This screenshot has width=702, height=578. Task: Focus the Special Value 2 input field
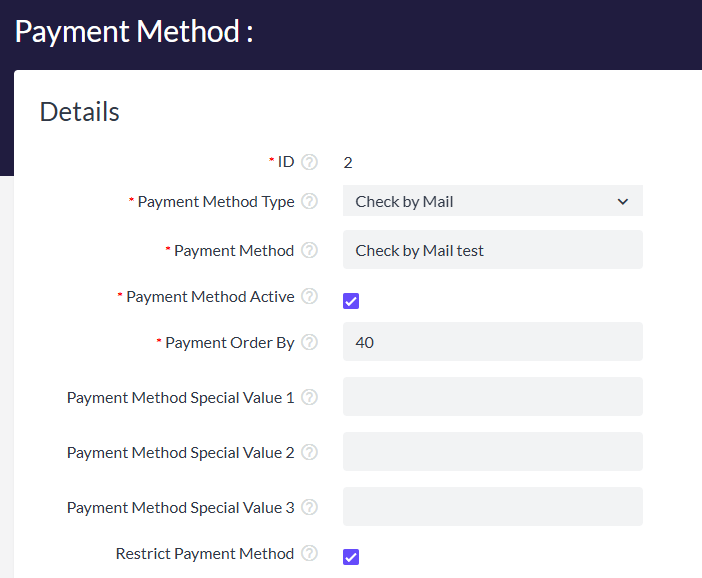point(492,452)
